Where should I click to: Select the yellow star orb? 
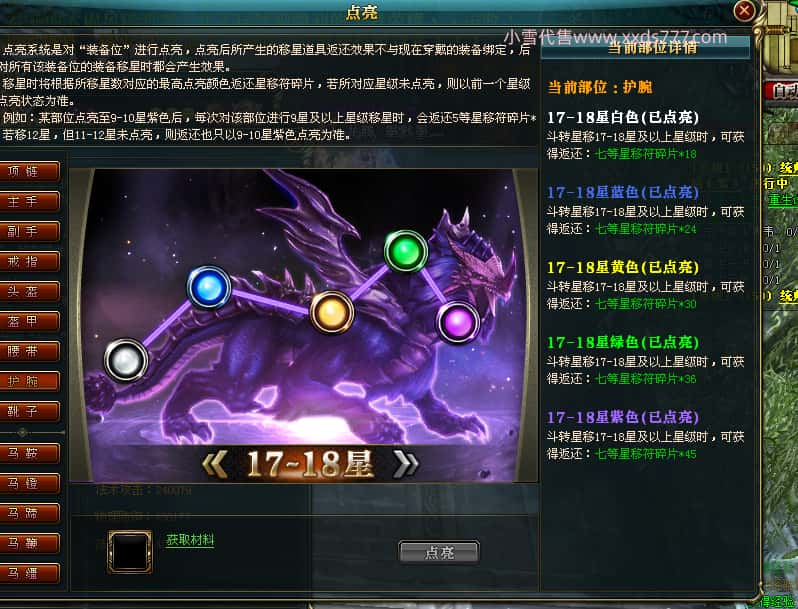click(x=332, y=312)
